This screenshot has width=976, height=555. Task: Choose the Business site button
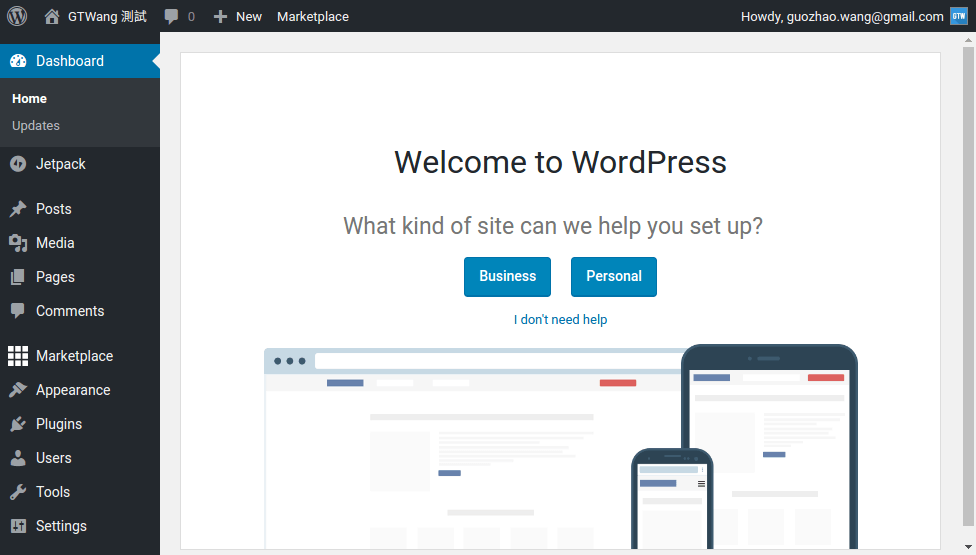click(x=507, y=277)
